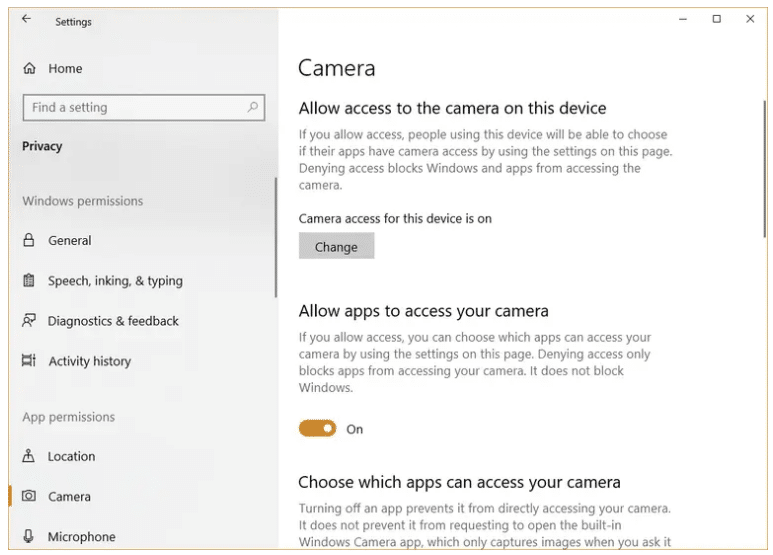Click the Windows permissions section label
773x555 pixels.
pyautogui.click(x=83, y=201)
